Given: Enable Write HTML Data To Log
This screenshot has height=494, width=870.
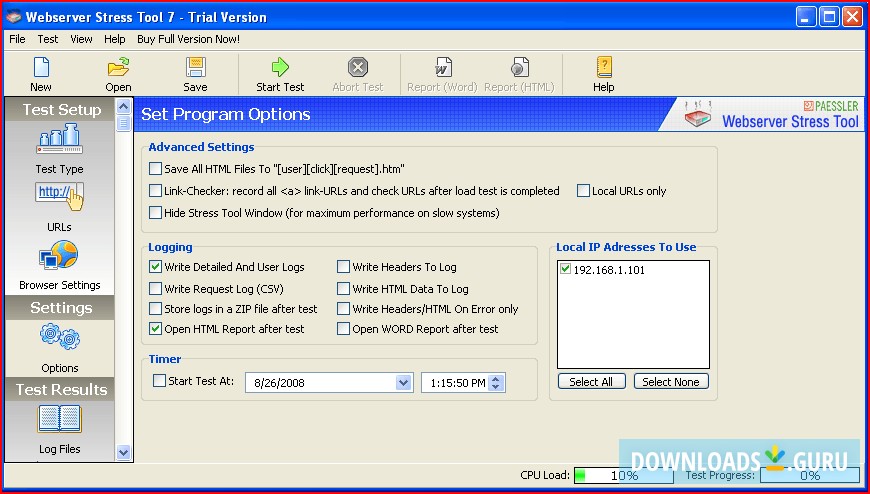Looking at the screenshot, I should point(343,289).
